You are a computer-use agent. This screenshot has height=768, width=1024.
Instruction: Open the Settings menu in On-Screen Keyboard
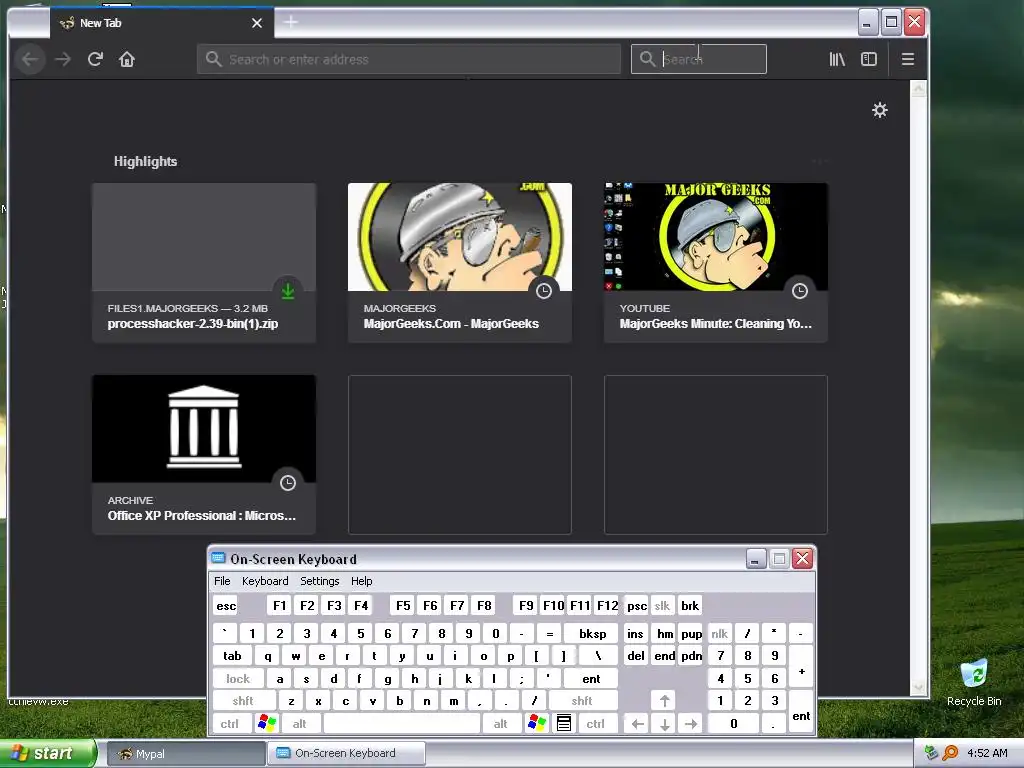click(319, 581)
